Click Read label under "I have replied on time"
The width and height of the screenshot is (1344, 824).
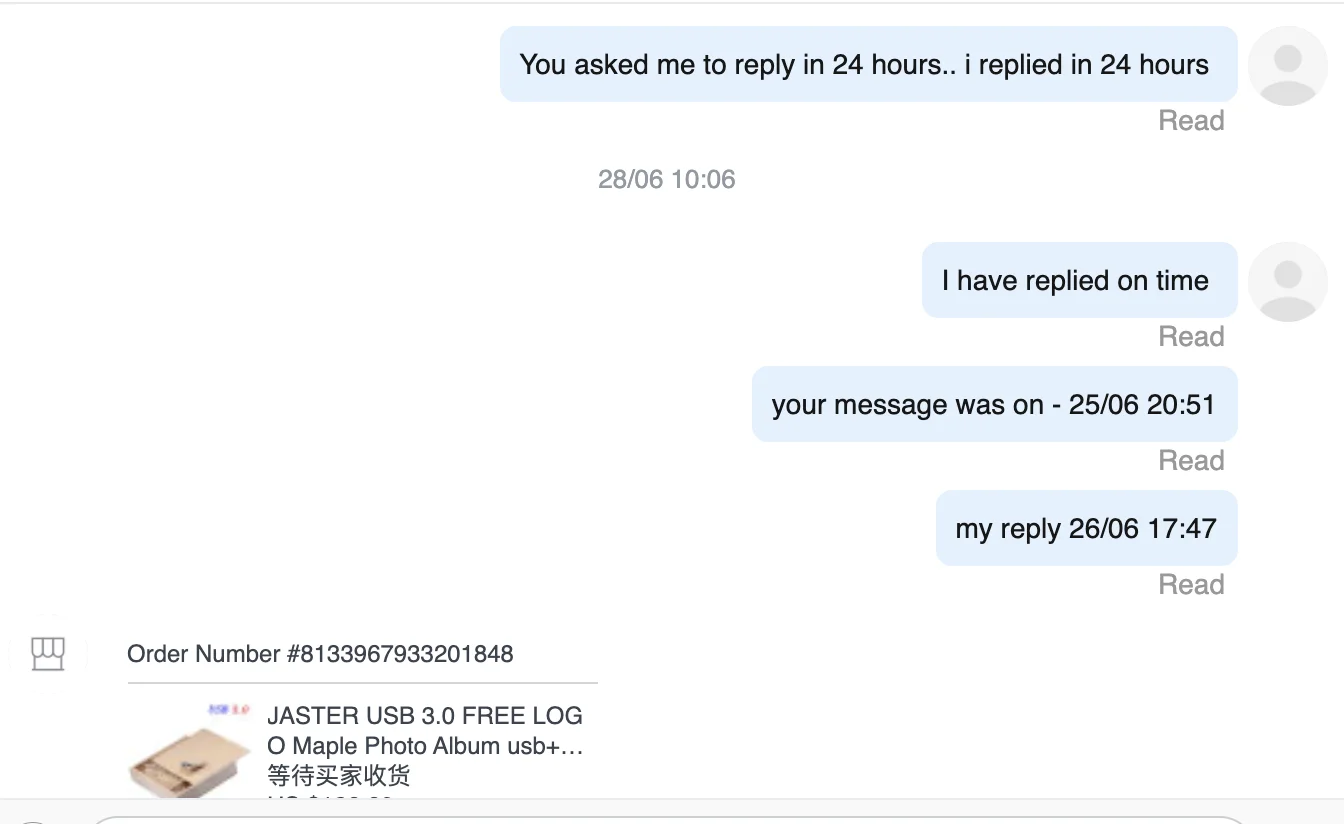1191,337
